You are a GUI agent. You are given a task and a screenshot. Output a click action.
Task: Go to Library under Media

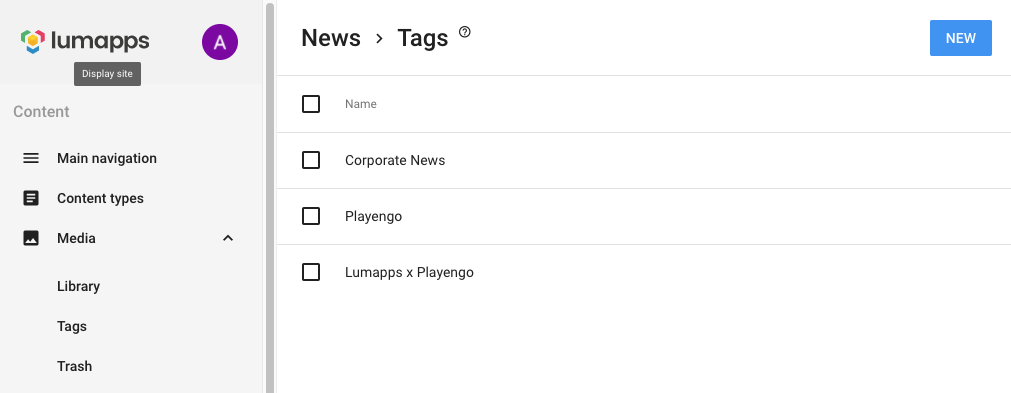coord(79,286)
